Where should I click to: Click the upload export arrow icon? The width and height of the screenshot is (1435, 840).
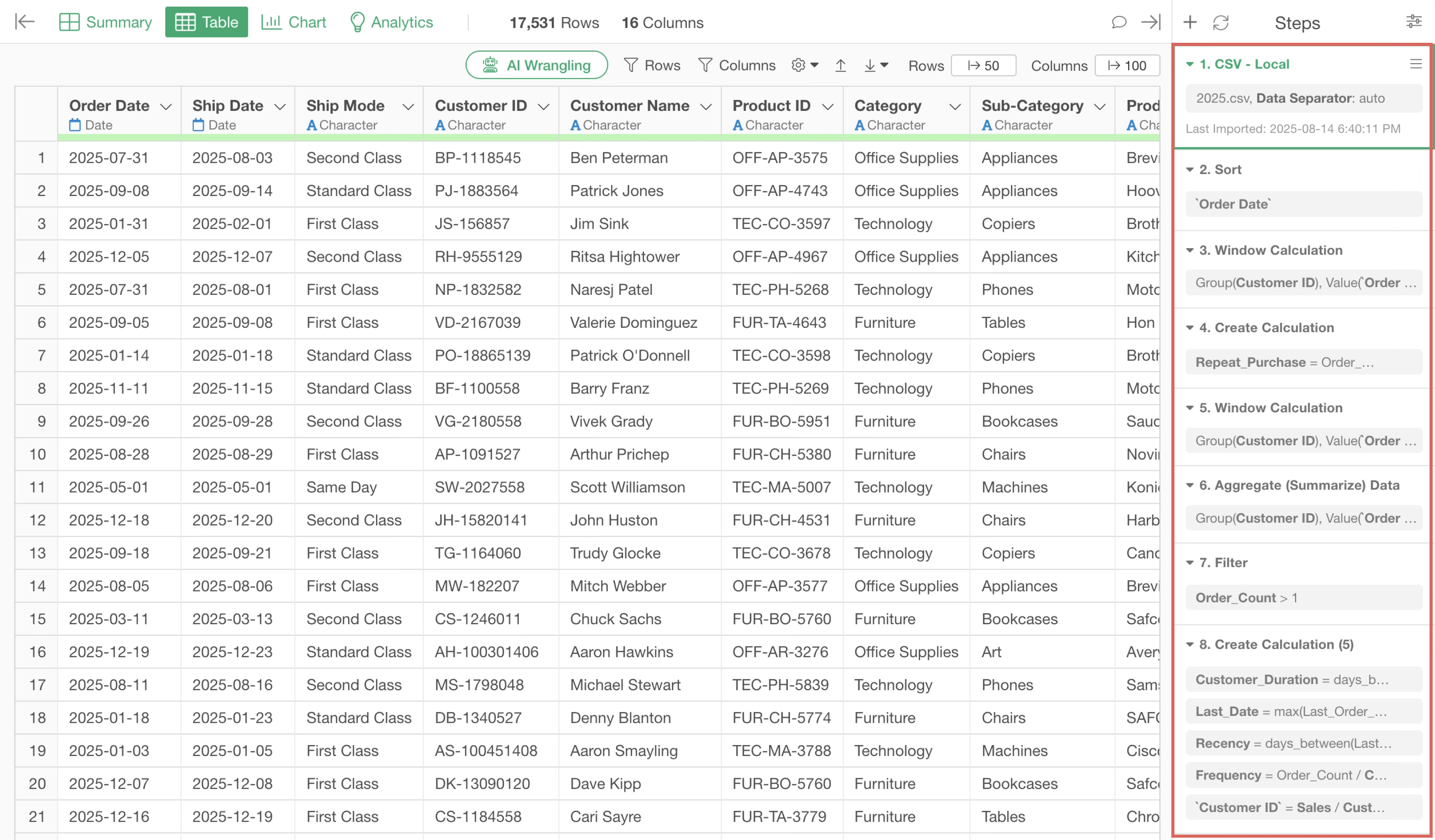click(840, 65)
